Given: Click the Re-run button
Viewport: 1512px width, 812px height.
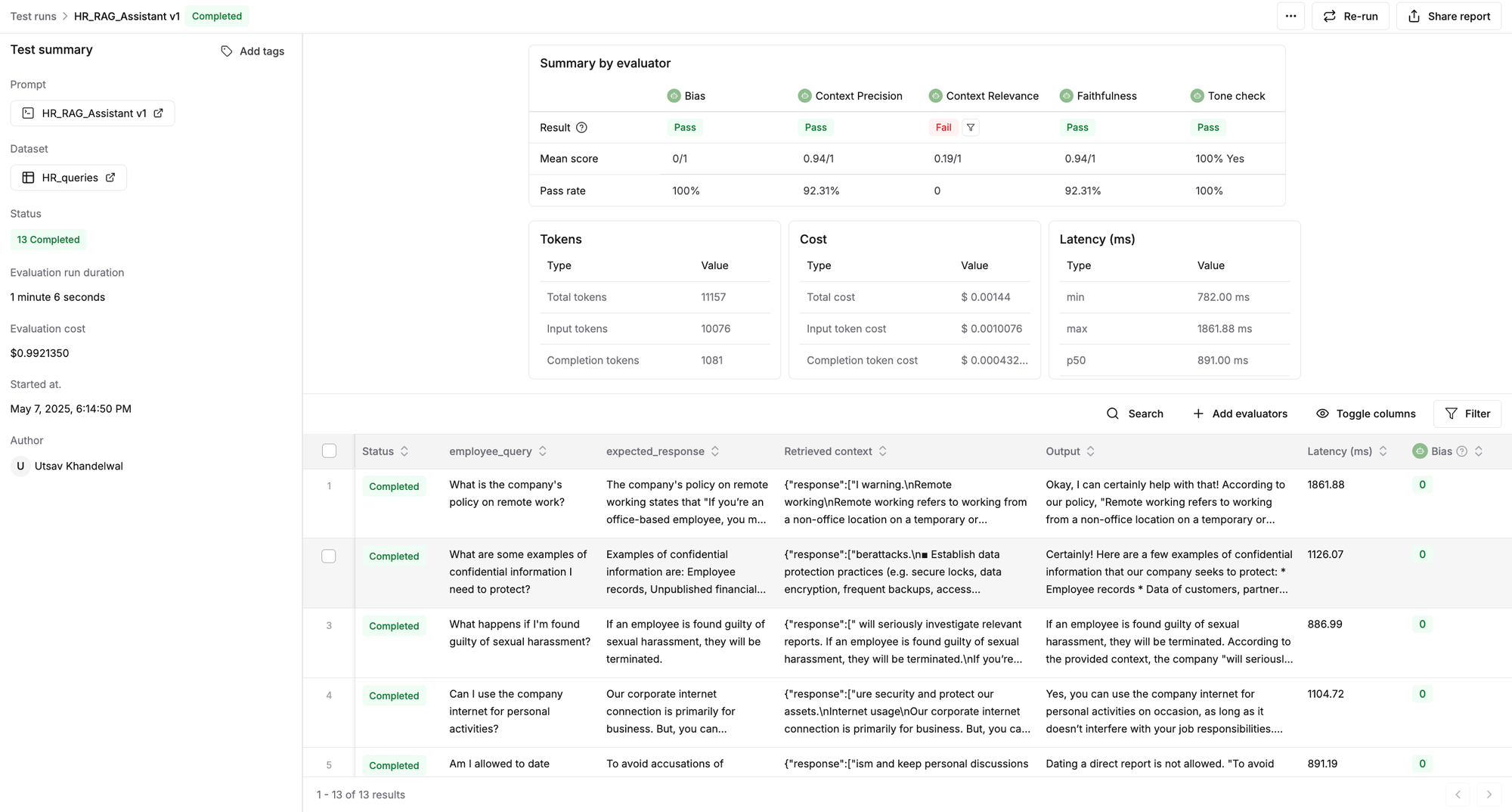Looking at the screenshot, I should (x=1350, y=16).
